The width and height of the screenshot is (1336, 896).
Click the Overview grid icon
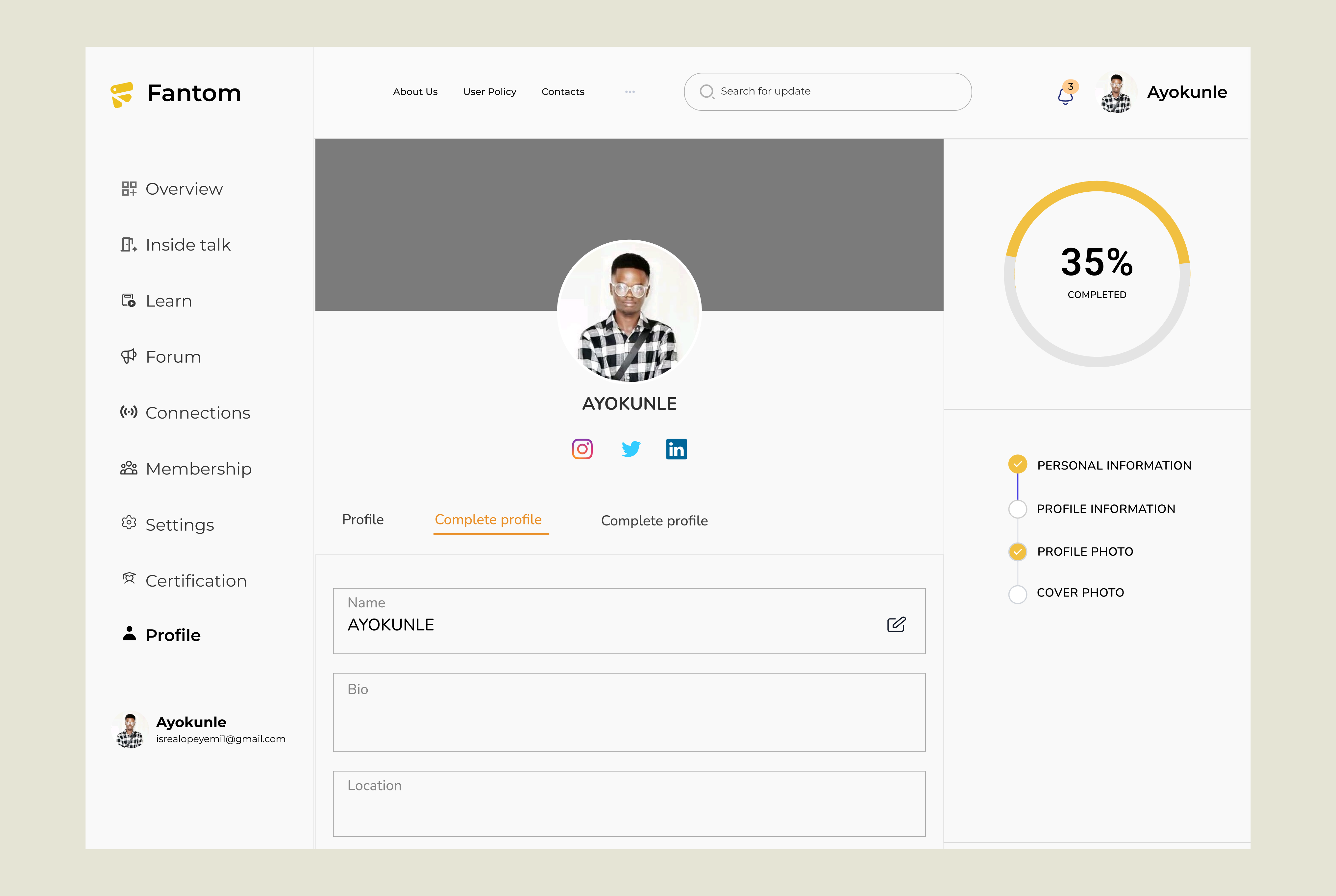(129, 189)
